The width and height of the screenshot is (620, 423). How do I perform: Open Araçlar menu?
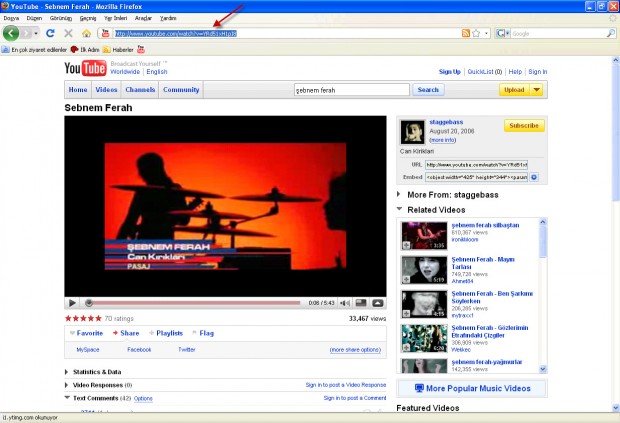[x=143, y=18]
